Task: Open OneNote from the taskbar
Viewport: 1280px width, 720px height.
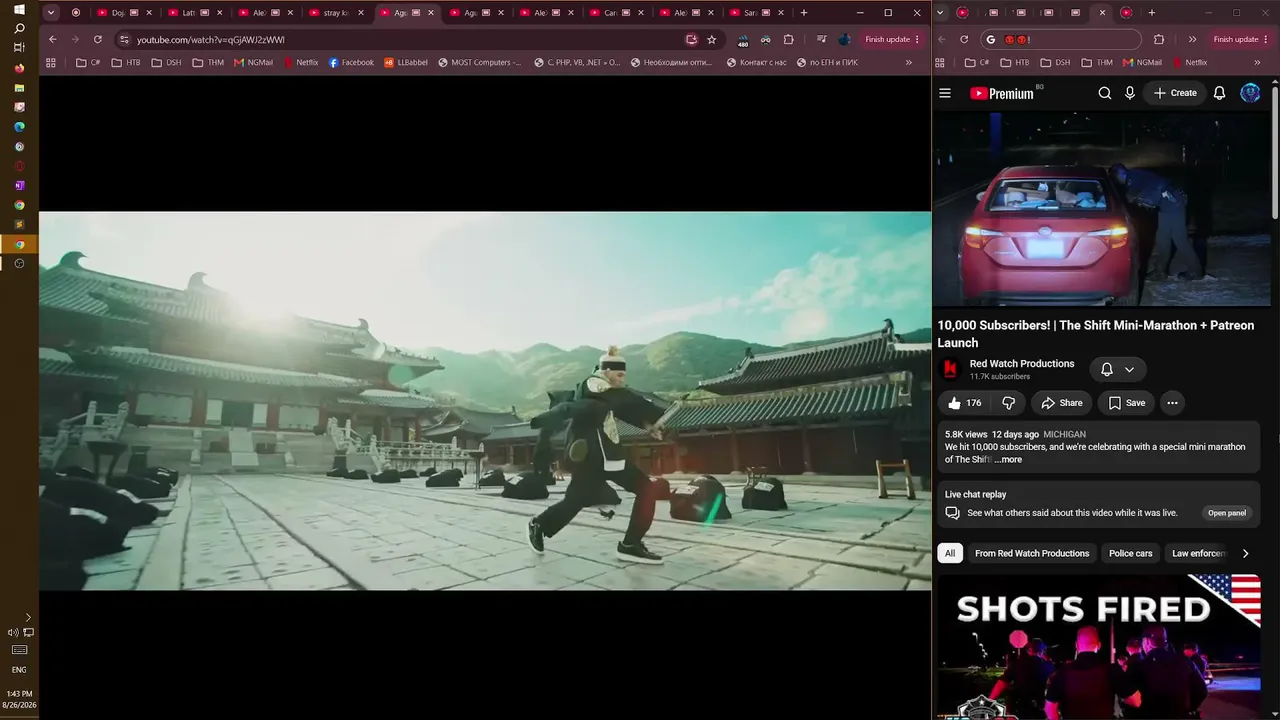Action: pos(19,185)
